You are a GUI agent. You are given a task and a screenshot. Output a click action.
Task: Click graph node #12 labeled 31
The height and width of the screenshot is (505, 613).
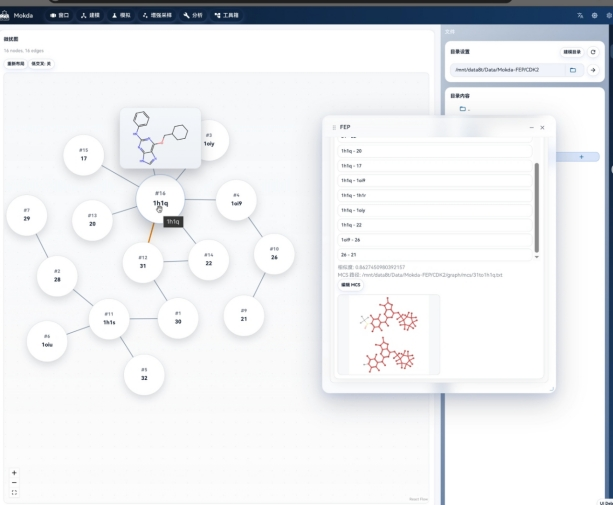tap(143, 262)
